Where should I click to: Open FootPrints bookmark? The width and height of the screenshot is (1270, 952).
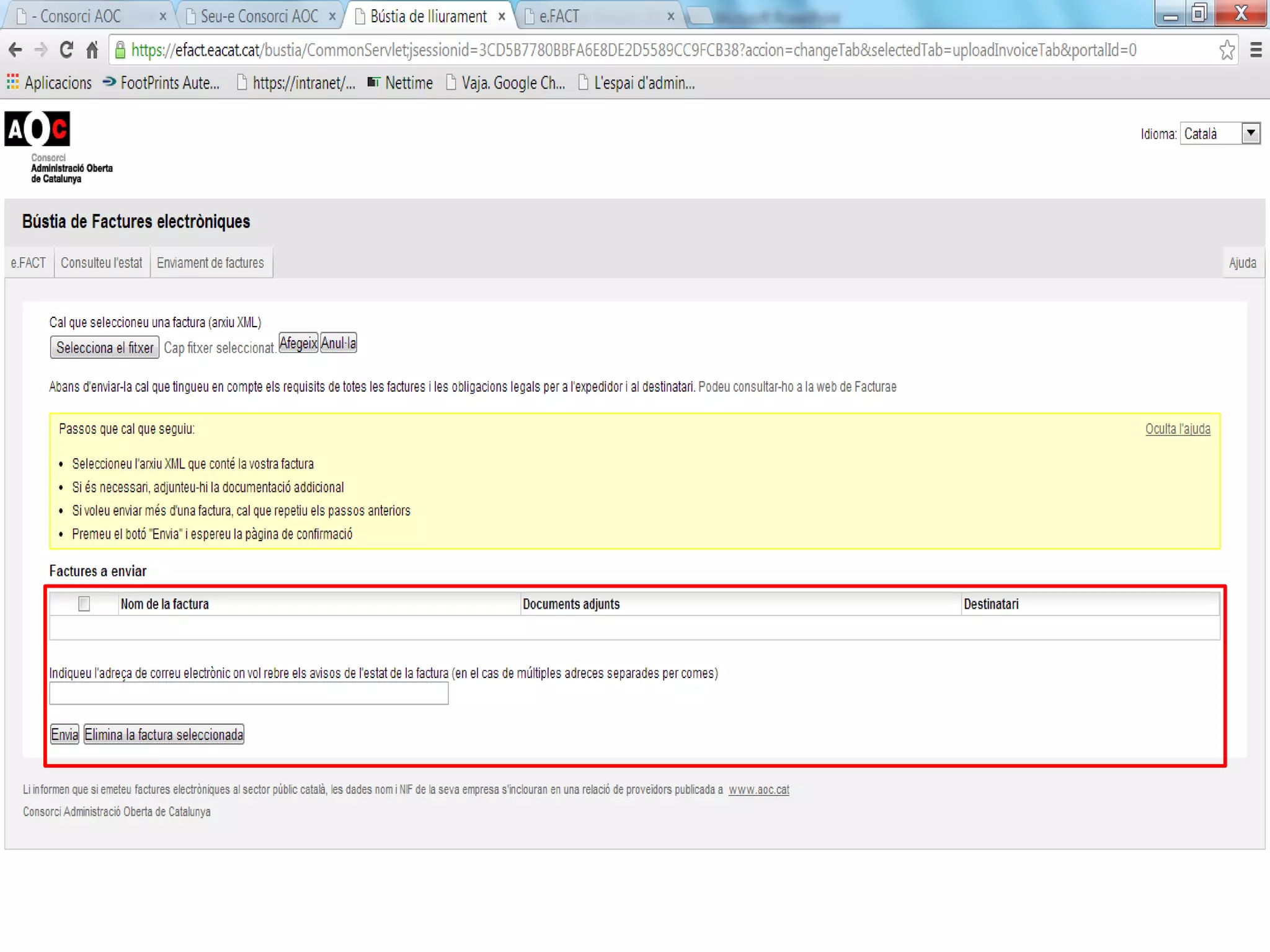(161, 83)
